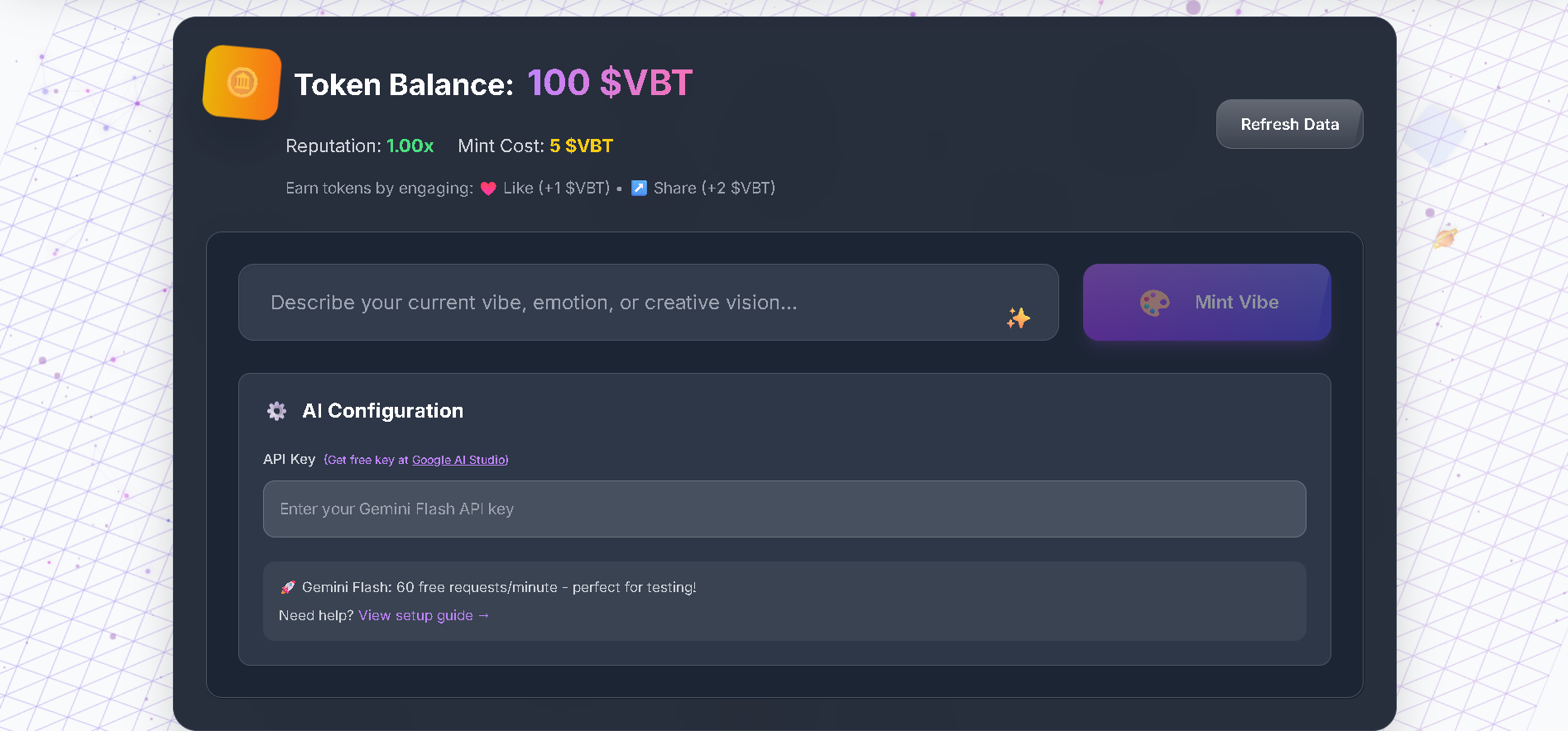
Task: Open the Google AI Studio link
Action: coord(459,460)
